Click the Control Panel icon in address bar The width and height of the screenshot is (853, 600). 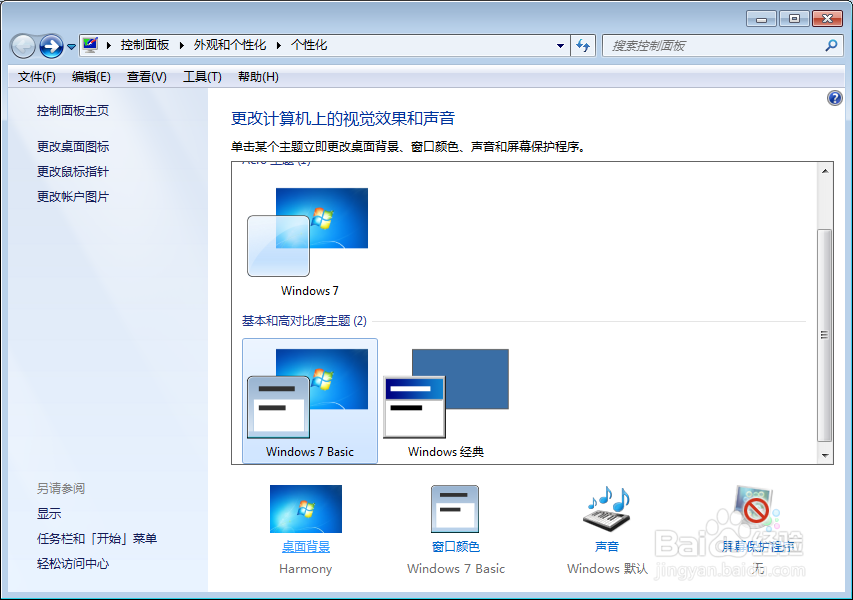point(90,45)
